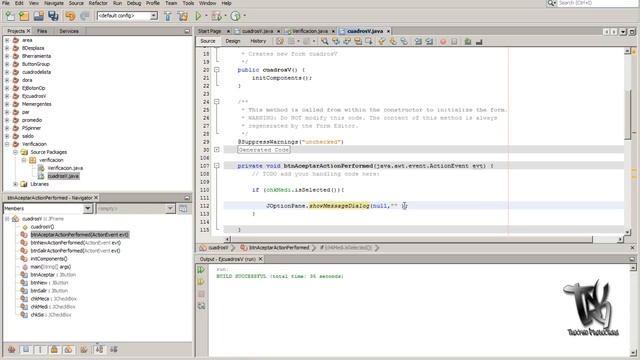Select Verificacion.java in Projects tree
The image size is (640, 360).
pos(65,168)
